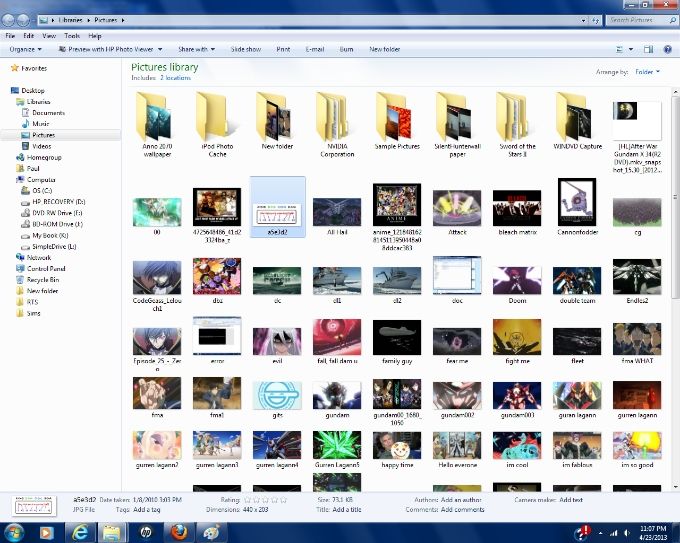This screenshot has height=543, width=680.
Task: Click the Slide show button
Action: coord(245,49)
